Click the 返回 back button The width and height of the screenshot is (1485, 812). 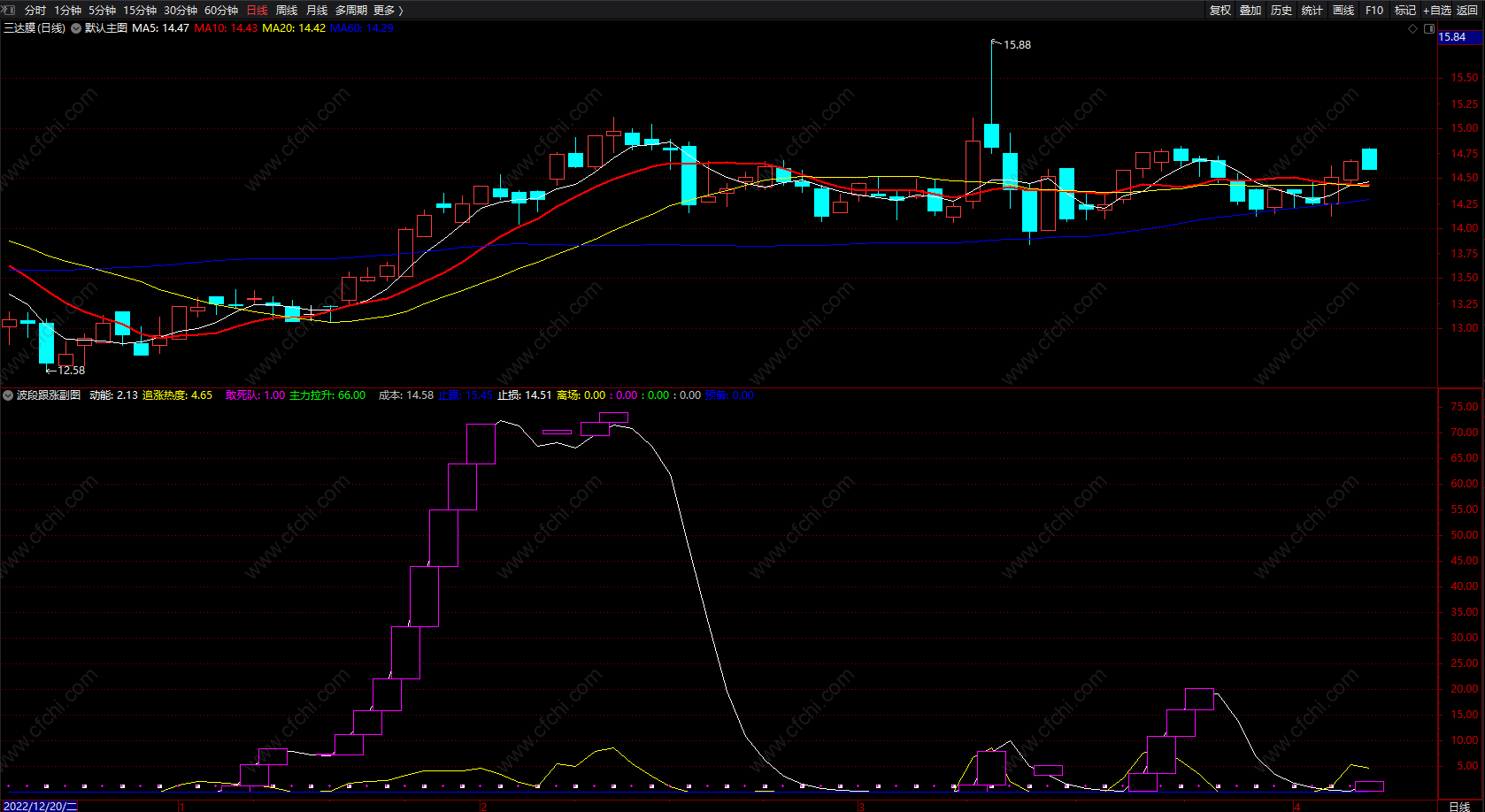1467,11
